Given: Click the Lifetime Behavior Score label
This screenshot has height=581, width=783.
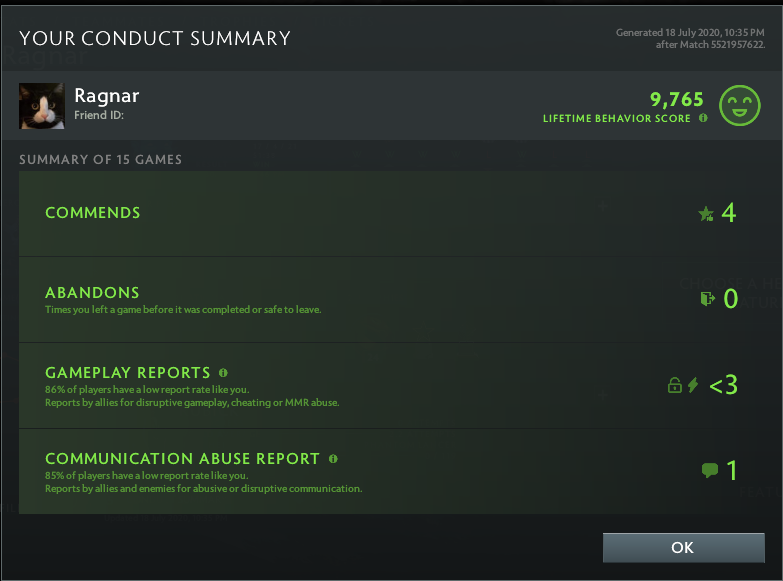Looking at the screenshot, I should tap(617, 118).
